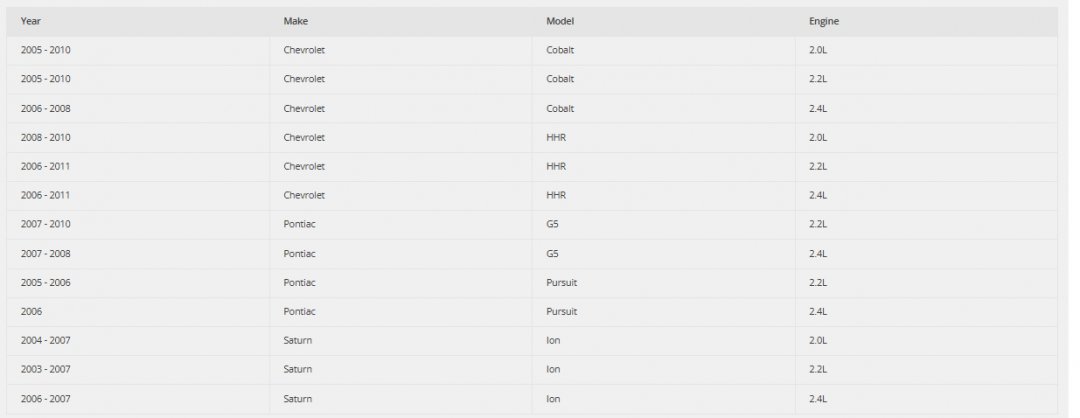
Task: Select Pontiac in the single-year 2006 row
Action: click(x=299, y=311)
